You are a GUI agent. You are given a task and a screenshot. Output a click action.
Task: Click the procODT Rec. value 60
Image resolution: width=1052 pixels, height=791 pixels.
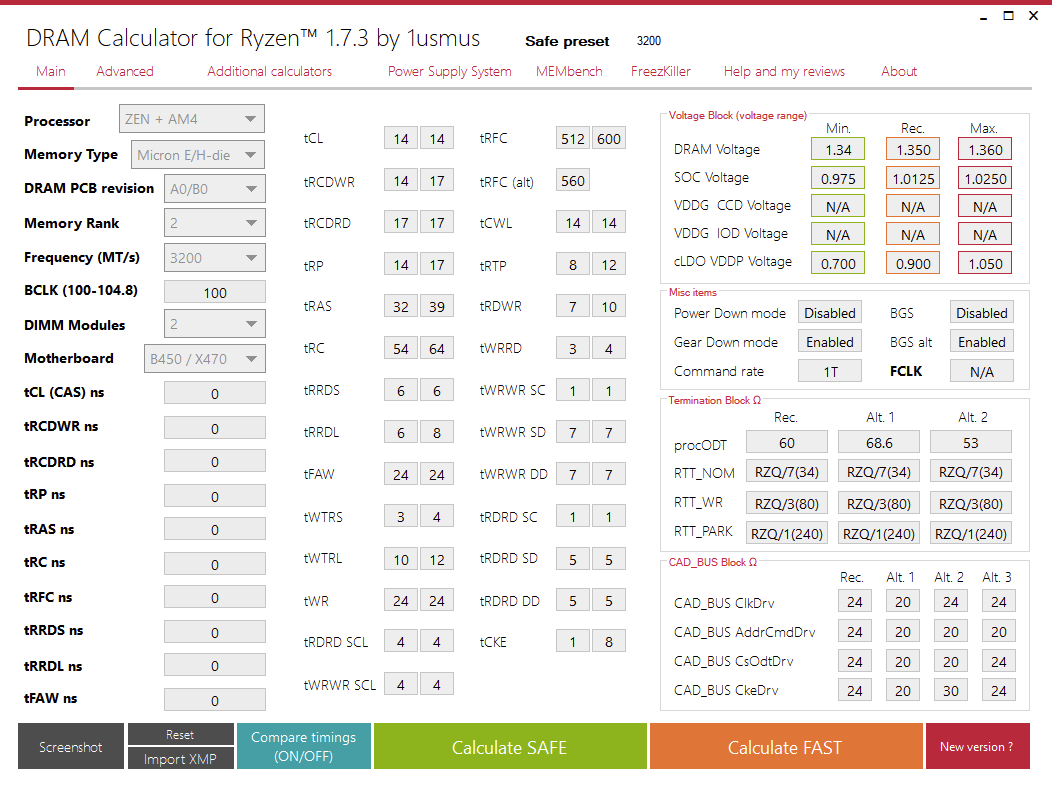click(x=787, y=443)
